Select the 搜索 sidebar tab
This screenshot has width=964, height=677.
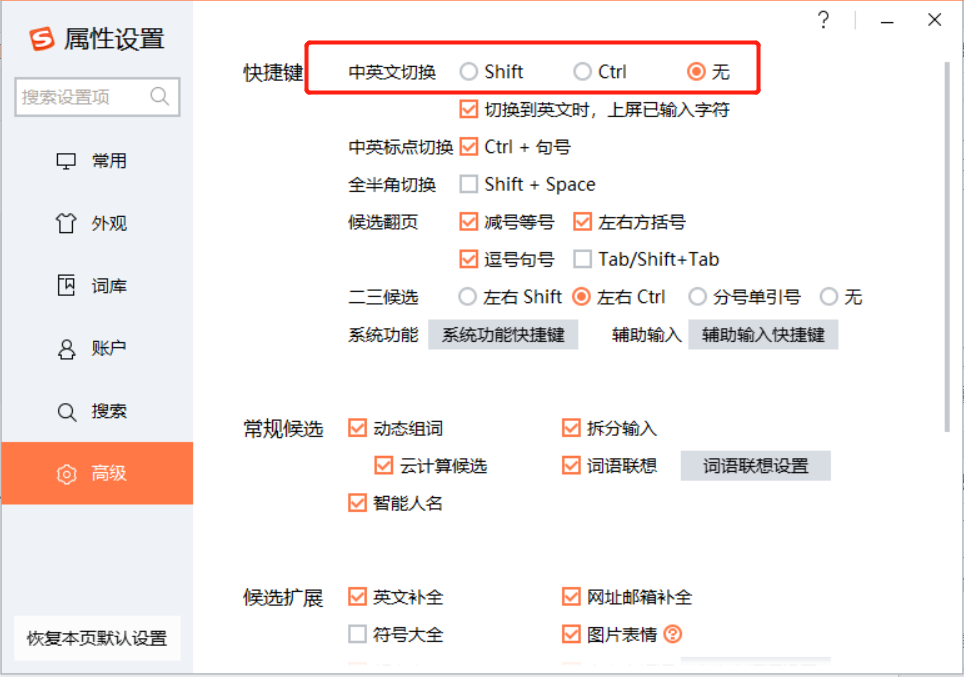coord(96,411)
